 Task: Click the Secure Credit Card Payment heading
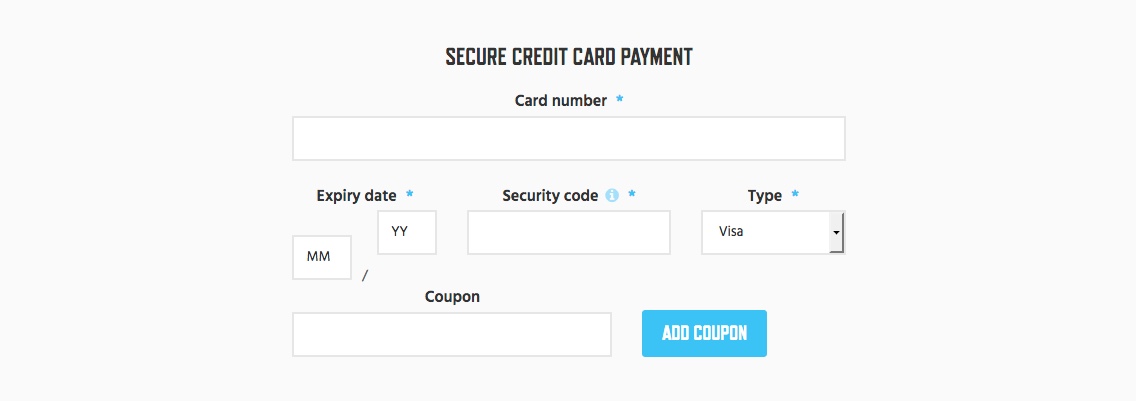point(569,57)
